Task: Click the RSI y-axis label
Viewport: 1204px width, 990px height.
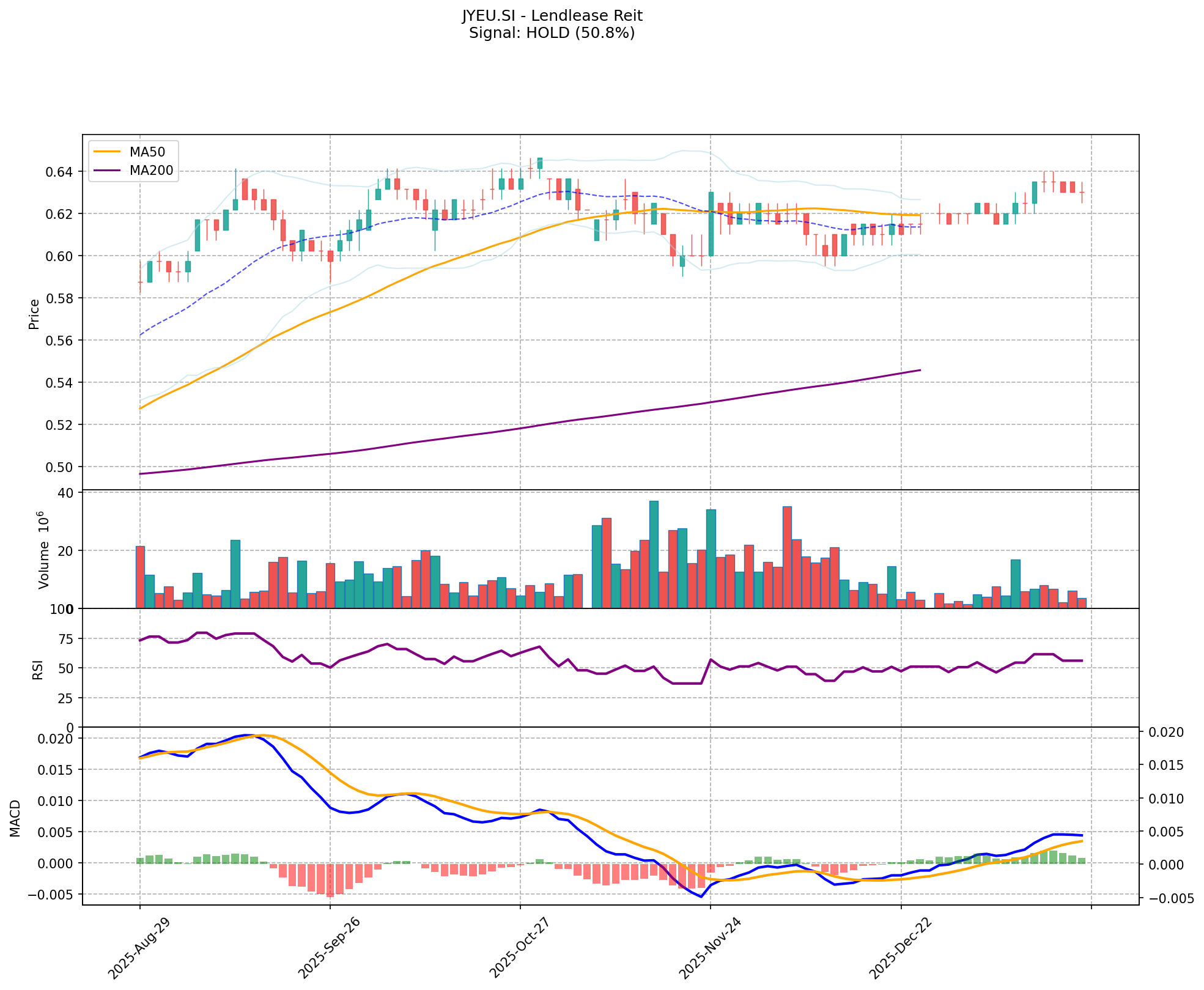Action: point(38,669)
